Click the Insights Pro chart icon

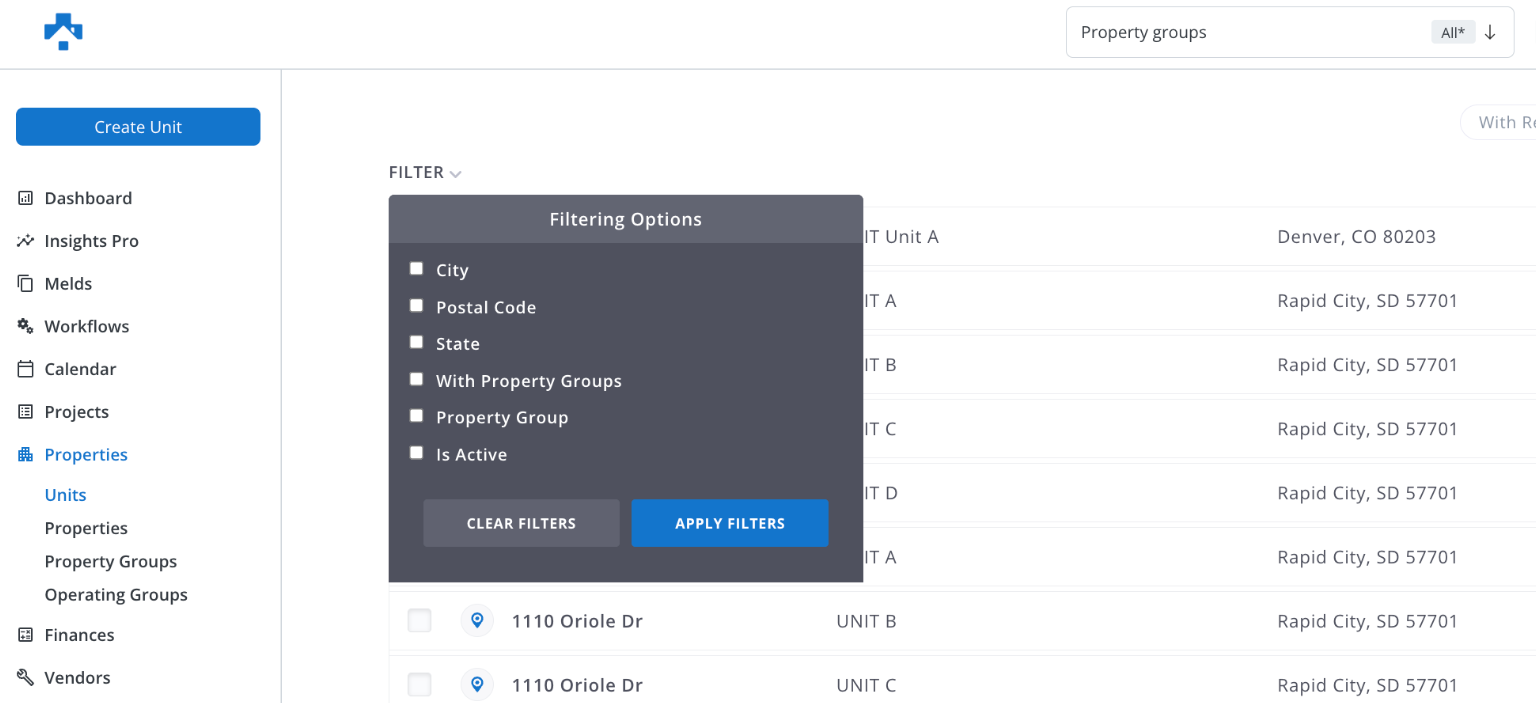click(x=26, y=241)
